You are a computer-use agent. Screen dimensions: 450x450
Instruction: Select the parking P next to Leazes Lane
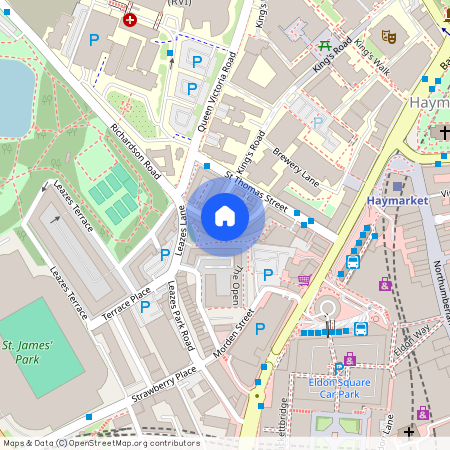click(165, 255)
